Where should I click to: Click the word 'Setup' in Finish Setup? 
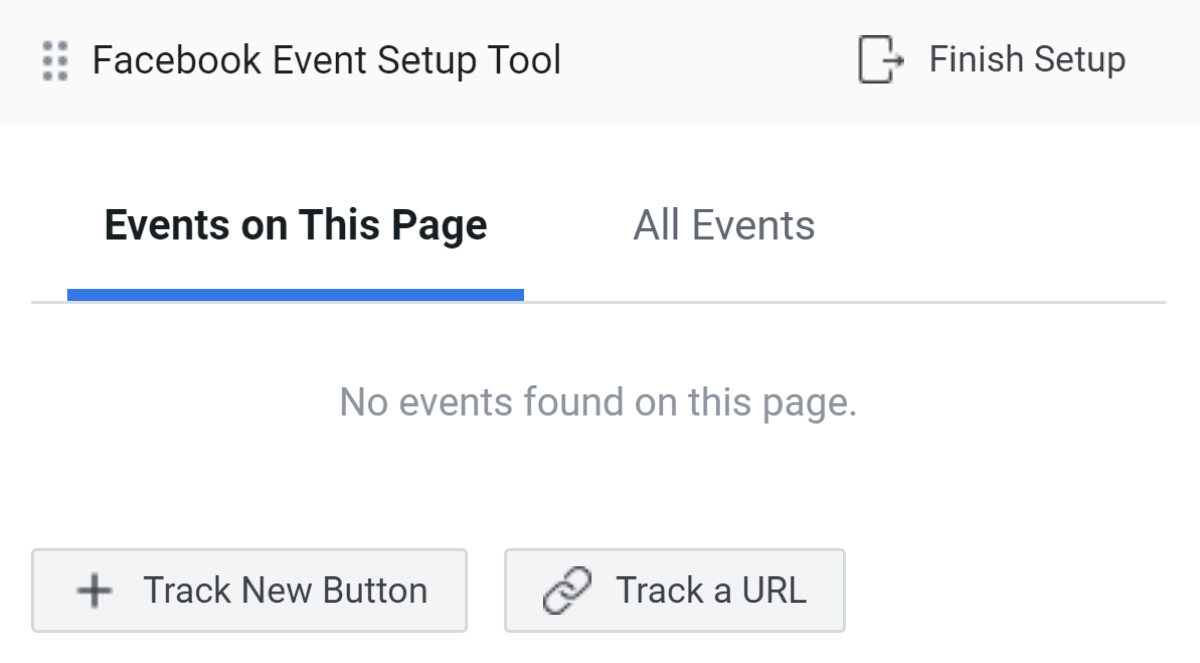point(1080,60)
